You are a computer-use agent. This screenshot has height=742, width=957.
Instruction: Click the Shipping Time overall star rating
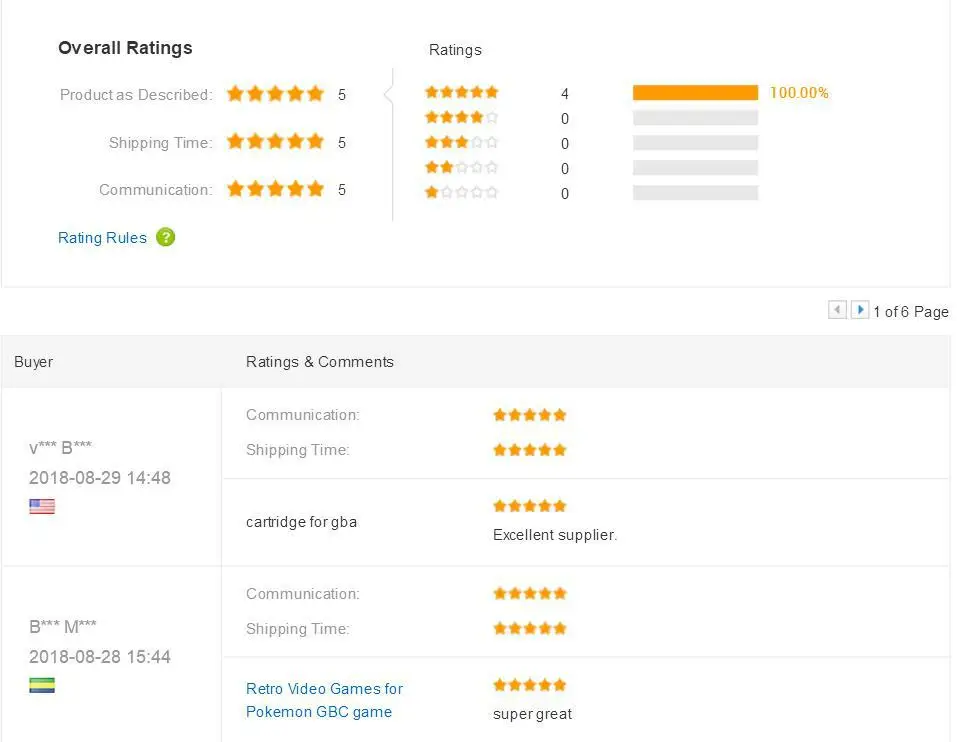[x=275, y=142]
